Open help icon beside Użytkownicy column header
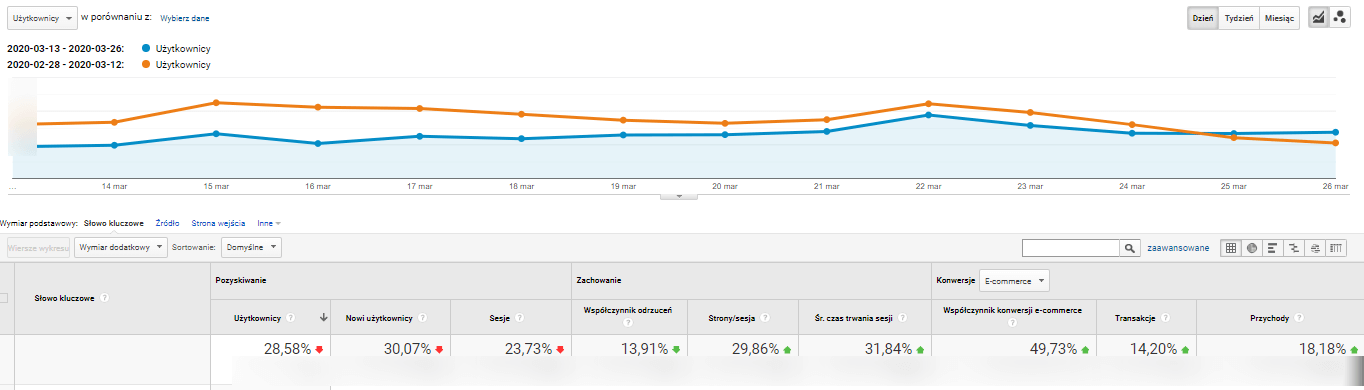This screenshot has width=1364, height=390. pyautogui.click(x=290, y=317)
